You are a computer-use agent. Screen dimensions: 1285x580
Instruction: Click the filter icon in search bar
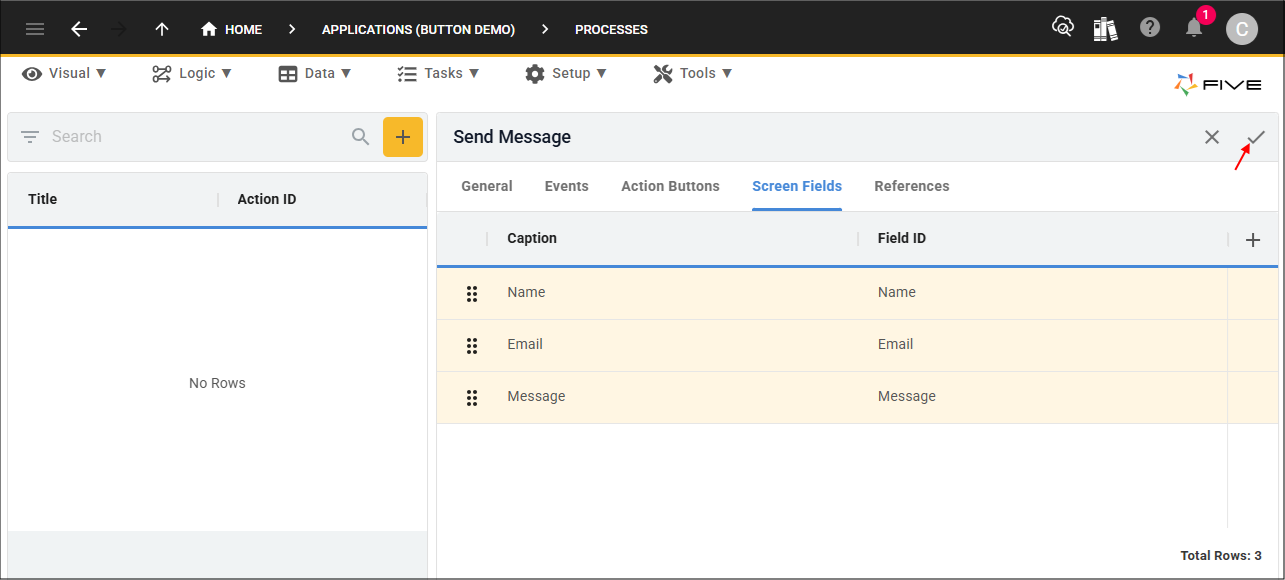tap(30, 137)
